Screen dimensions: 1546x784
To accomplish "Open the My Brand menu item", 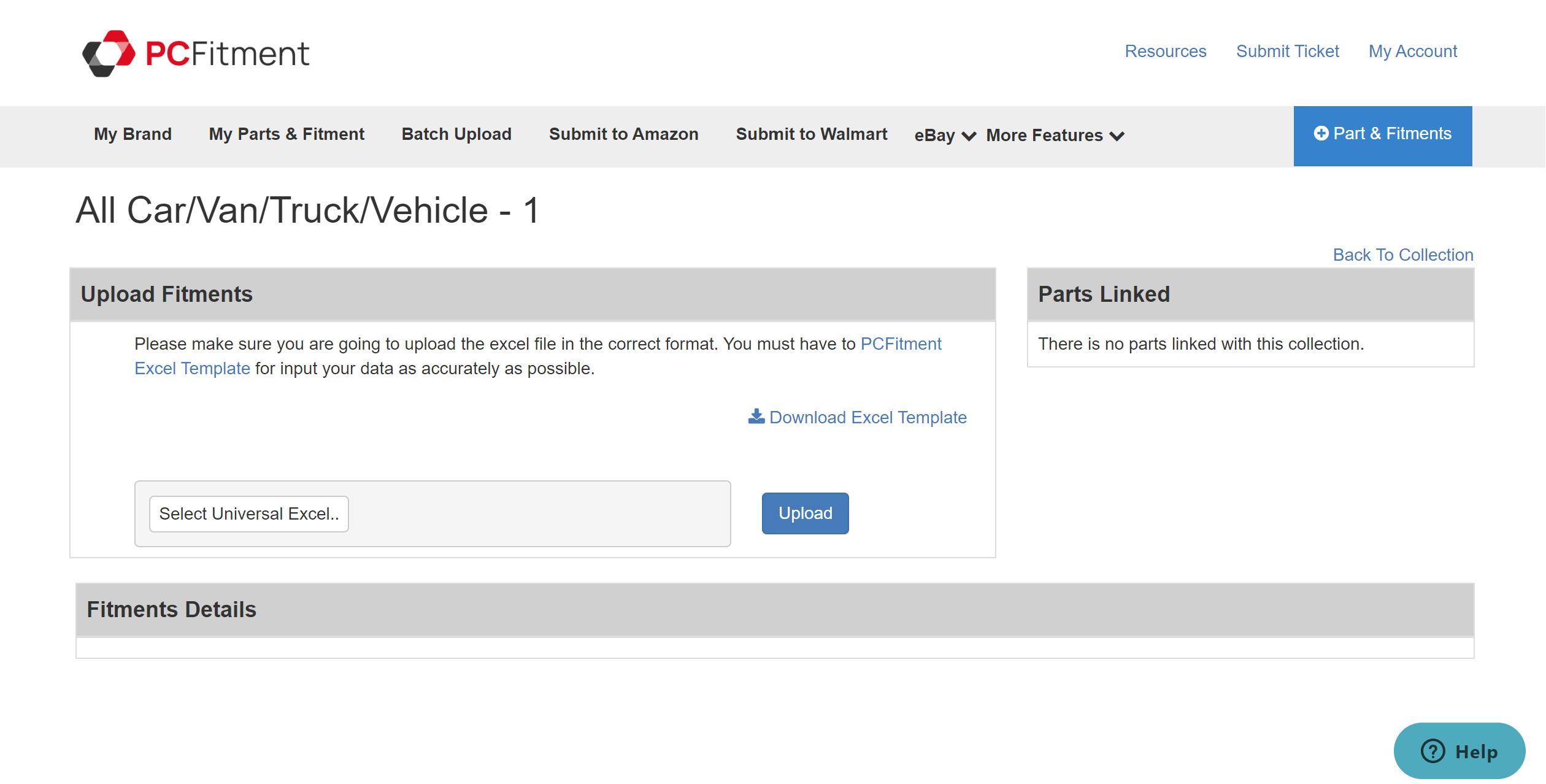I will 133,134.
